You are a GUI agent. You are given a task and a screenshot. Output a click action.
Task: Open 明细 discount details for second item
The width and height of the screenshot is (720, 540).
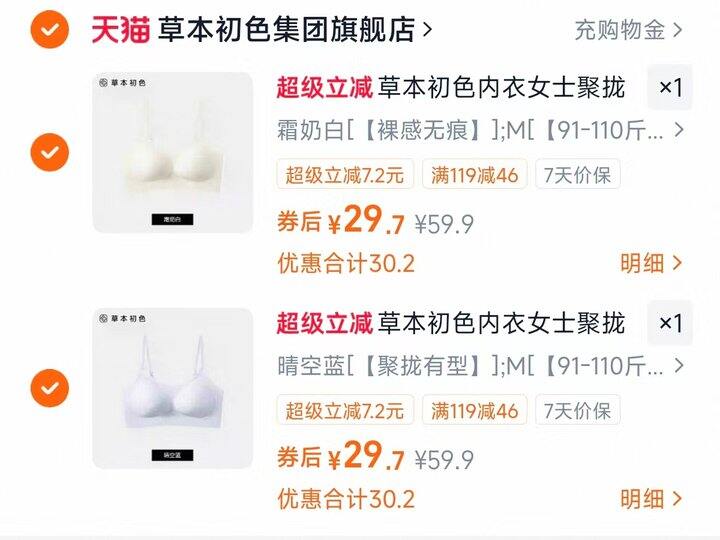[651, 499]
